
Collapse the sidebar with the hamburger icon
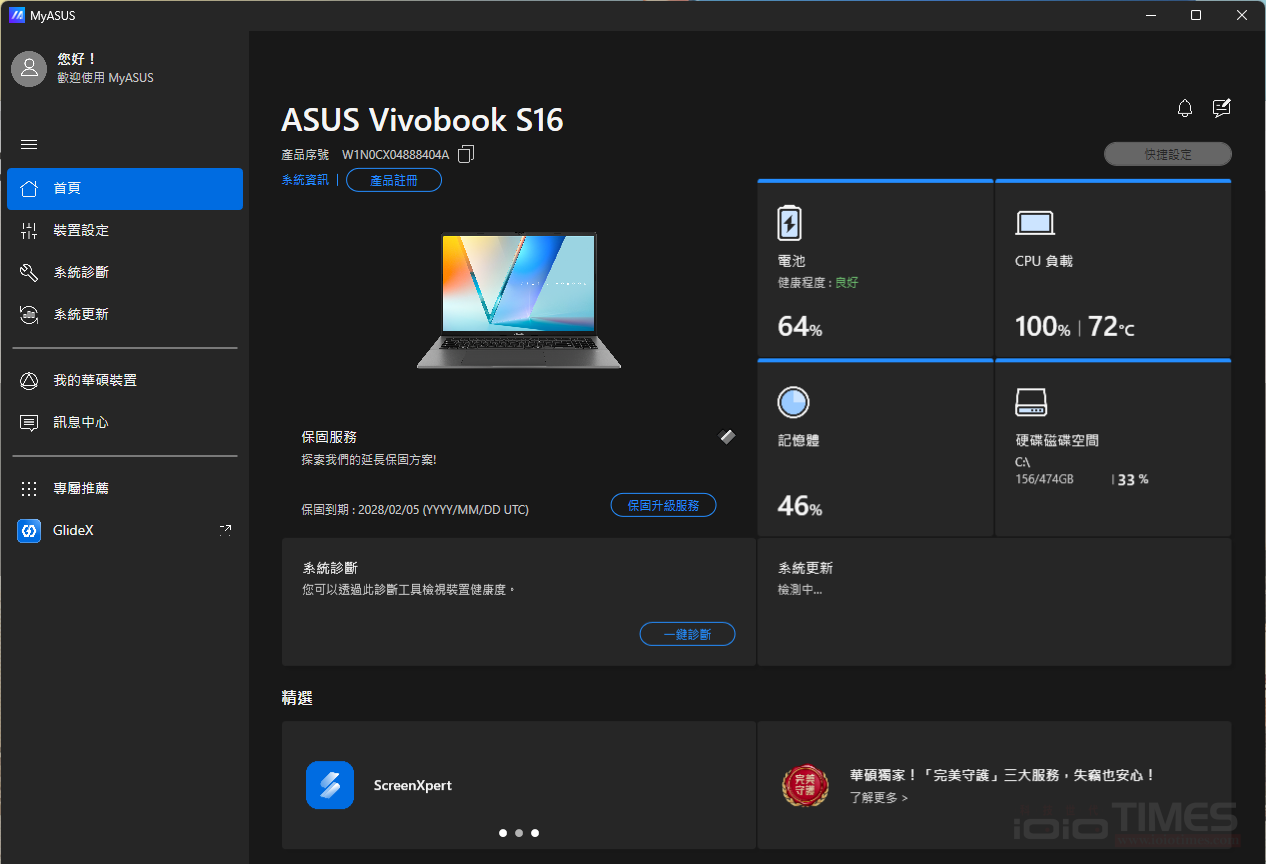pos(29,144)
